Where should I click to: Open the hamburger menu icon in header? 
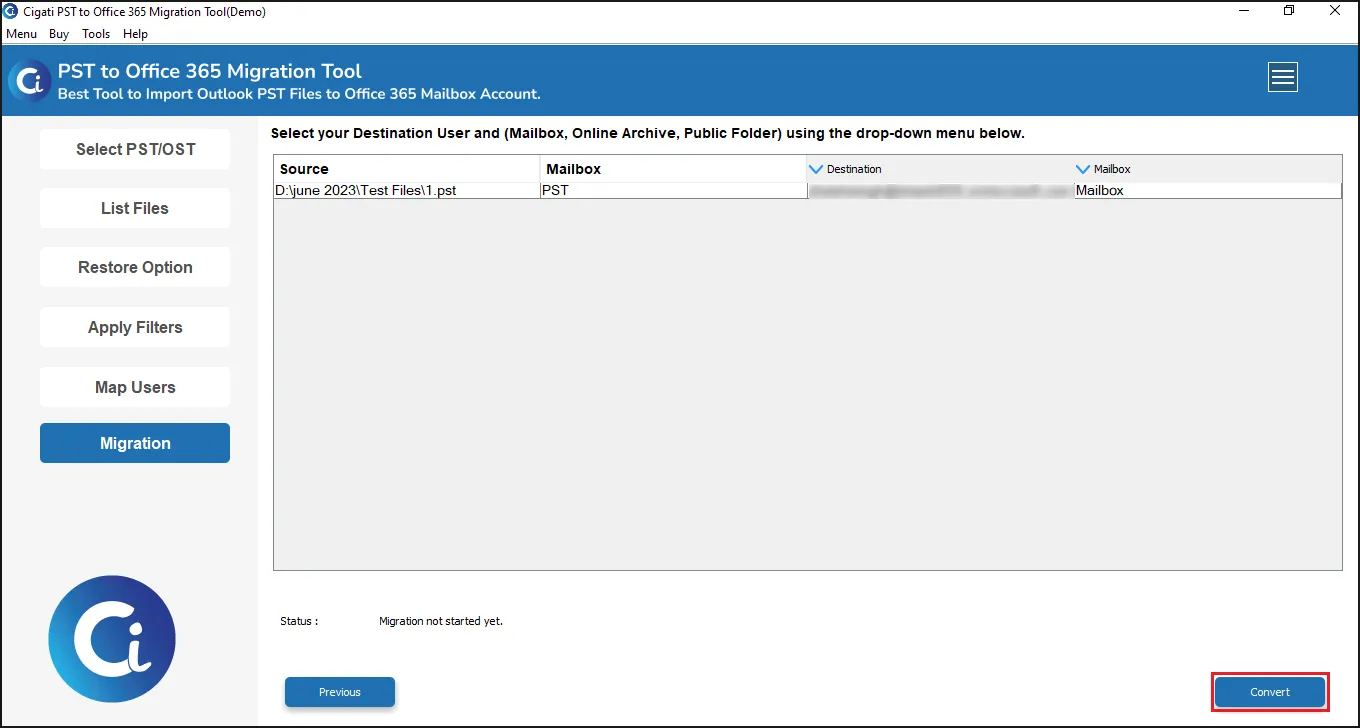(x=1283, y=77)
